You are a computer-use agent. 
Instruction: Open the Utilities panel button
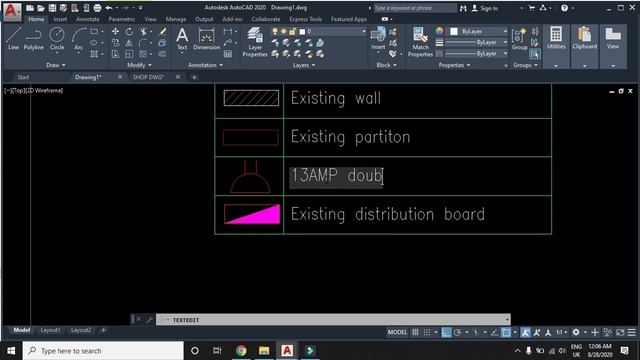[x=556, y=46]
